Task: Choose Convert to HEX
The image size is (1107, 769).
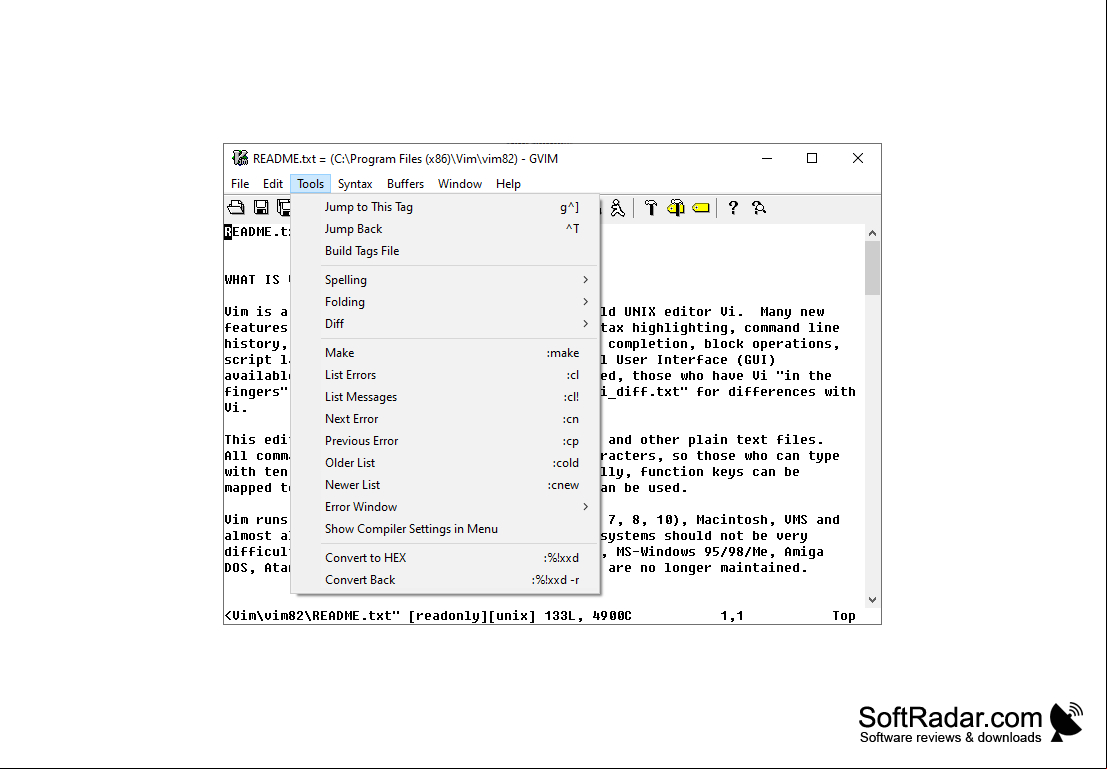Action: pos(445,557)
